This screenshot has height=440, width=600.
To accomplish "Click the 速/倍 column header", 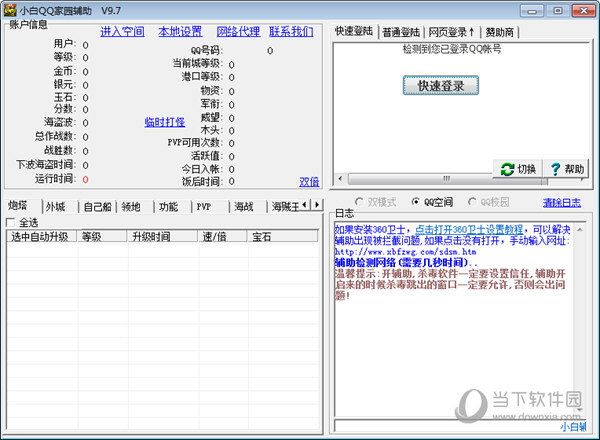I will coord(223,236).
